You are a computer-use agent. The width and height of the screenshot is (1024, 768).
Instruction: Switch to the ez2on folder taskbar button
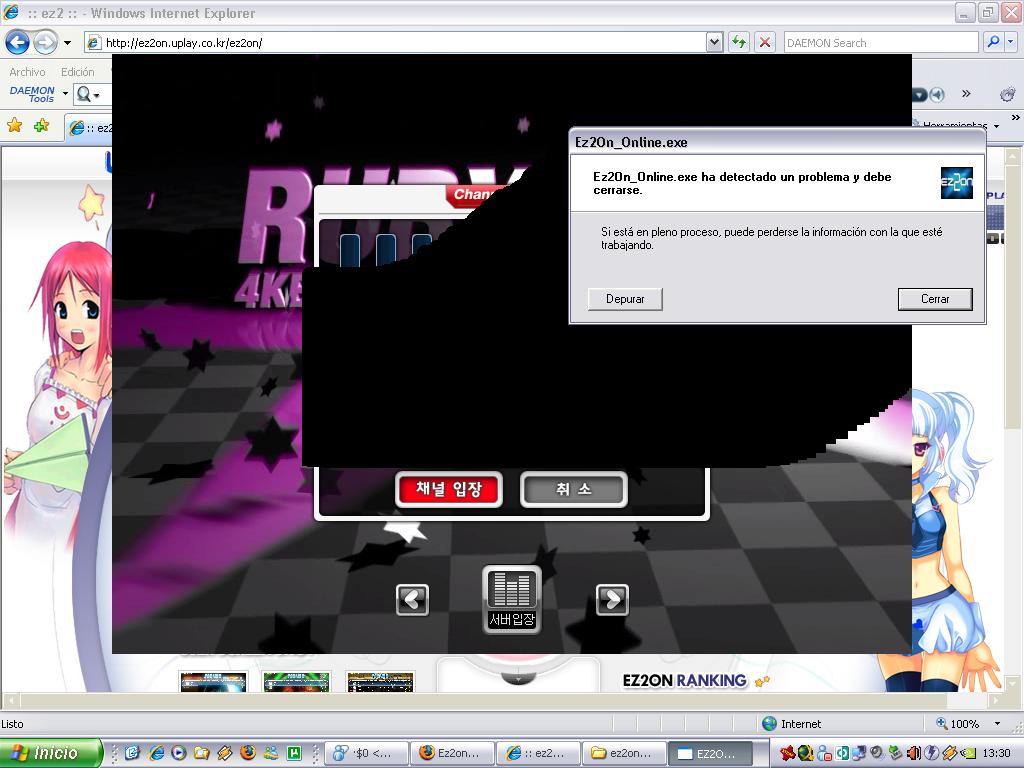tap(624, 754)
